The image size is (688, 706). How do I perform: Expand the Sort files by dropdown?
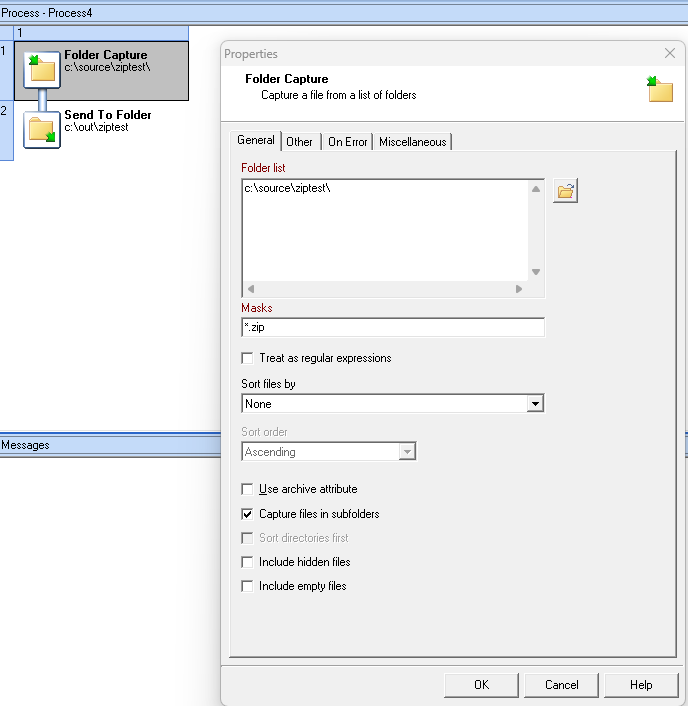coord(535,404)
